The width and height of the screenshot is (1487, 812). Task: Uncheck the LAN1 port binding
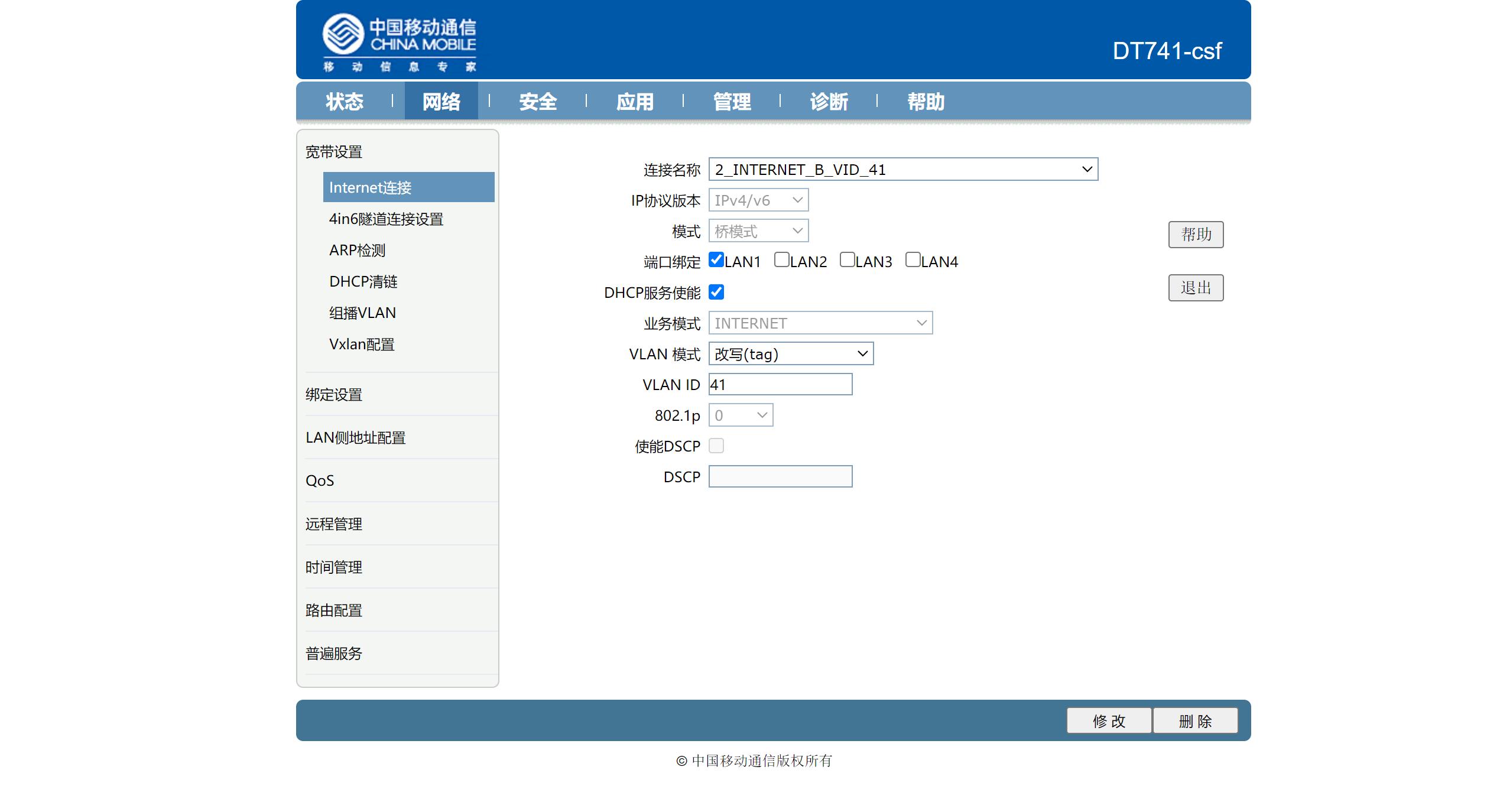[716, 260]
